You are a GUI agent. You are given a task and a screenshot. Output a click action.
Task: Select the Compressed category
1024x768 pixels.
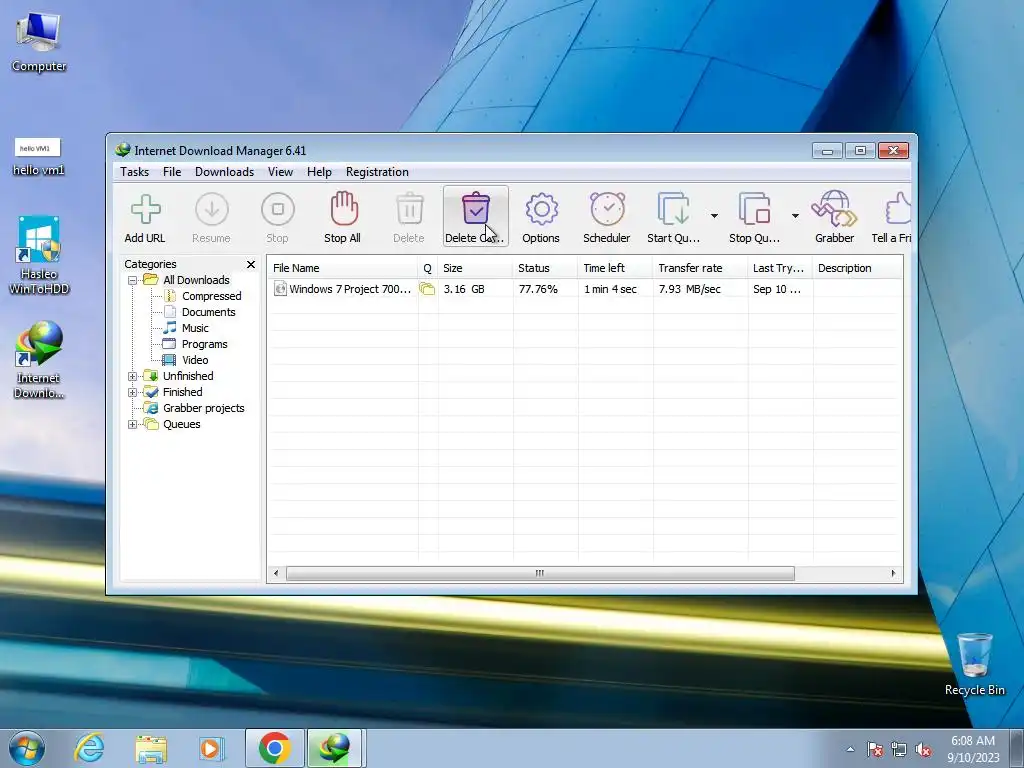pos(212,296)
